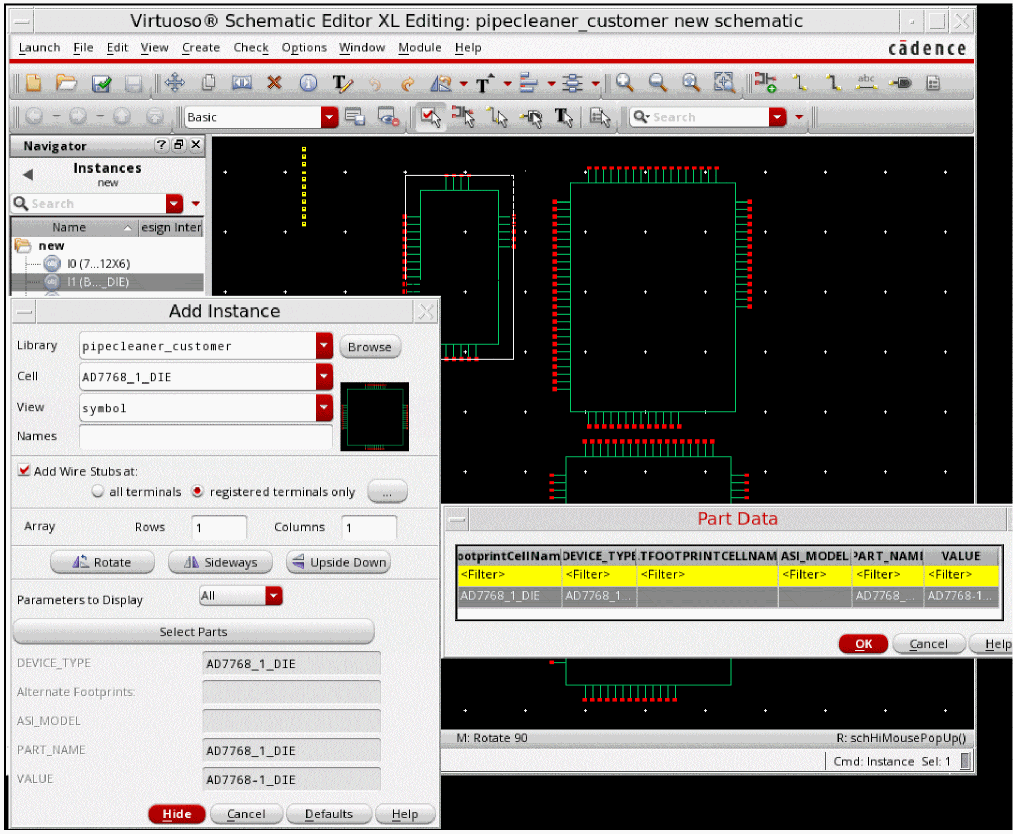Image resolution: width=1013 pixels, height=834 pixels.
Task: Click the red X Delete icon
Action: point(274,84)
